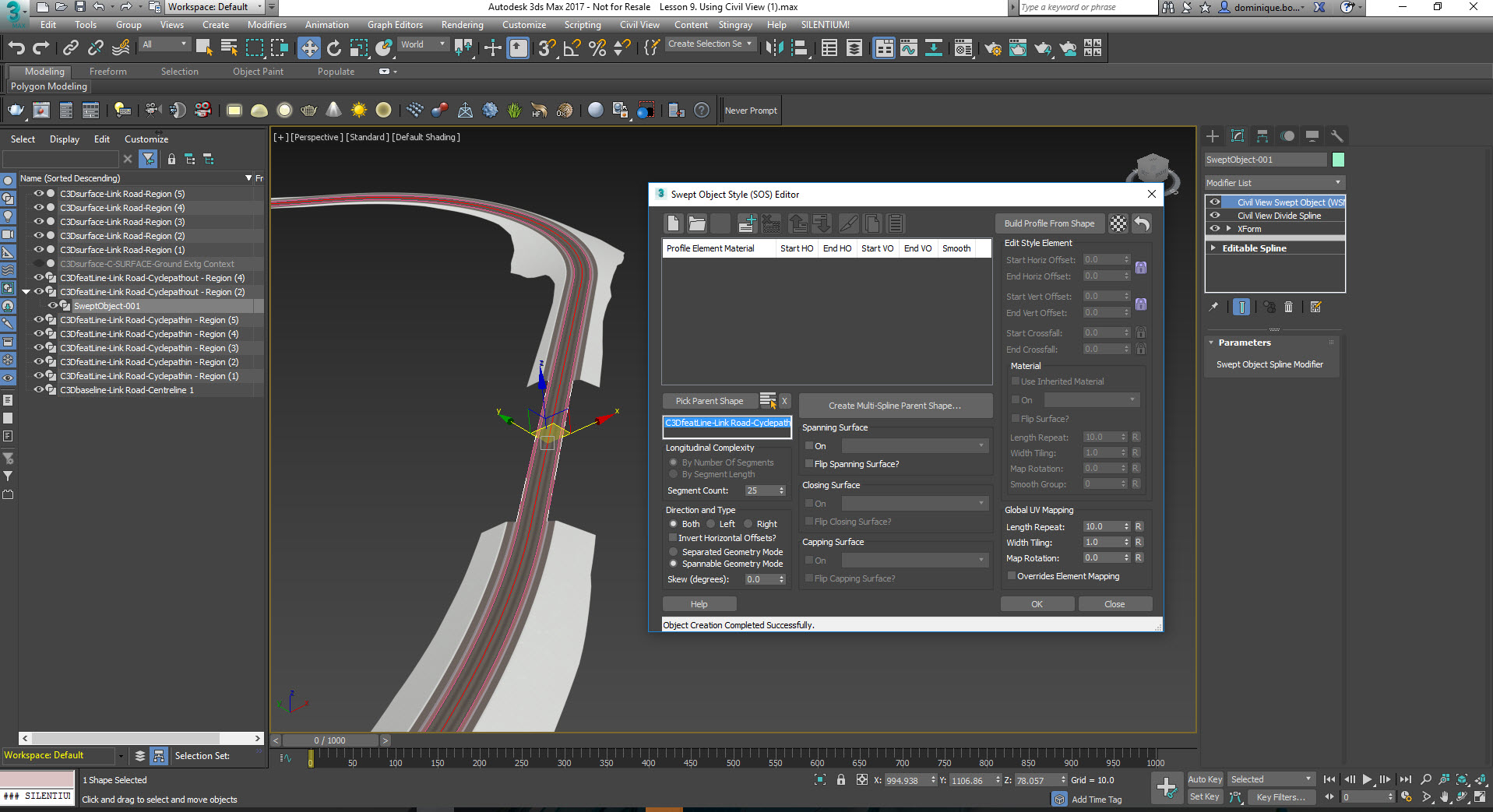Screen dimensions: 1493x812
Task: Open the Workspace Default dropdown
Action: pos(216,6)
